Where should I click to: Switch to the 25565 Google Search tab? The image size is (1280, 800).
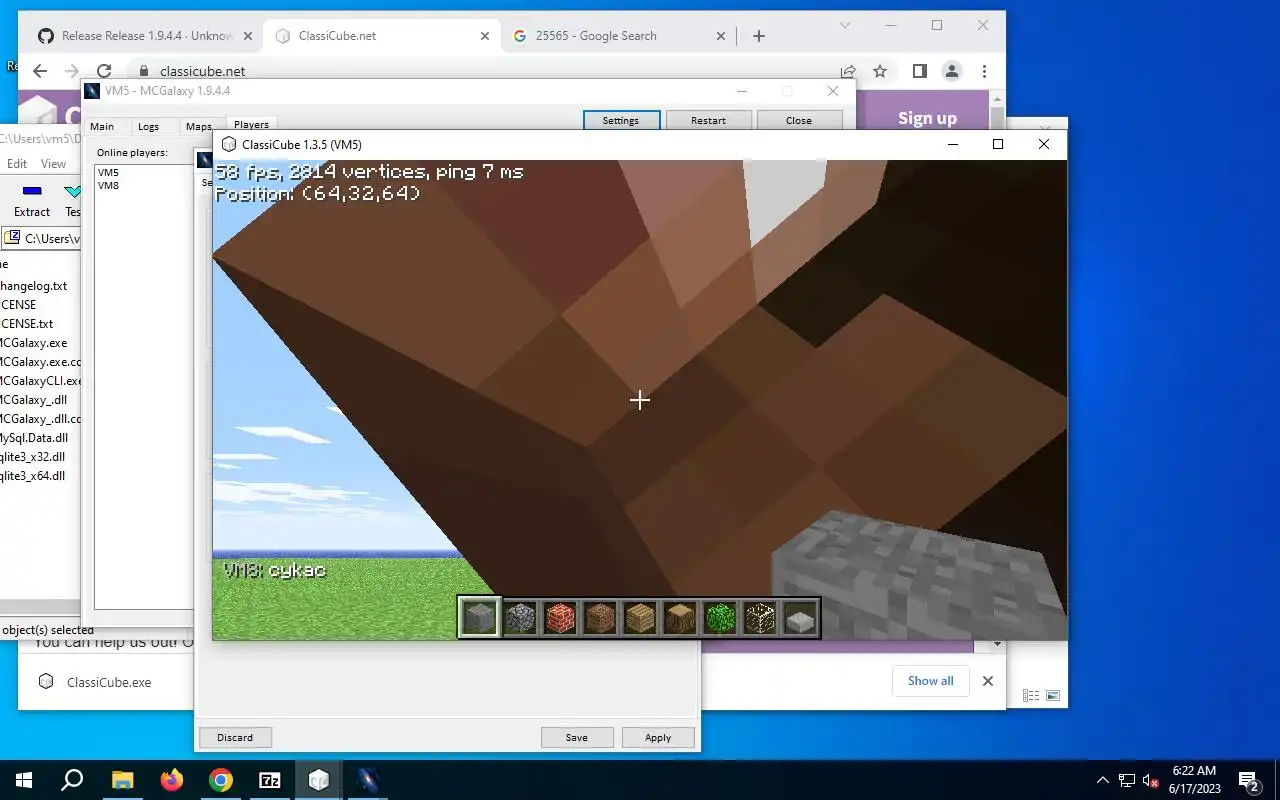618,36
